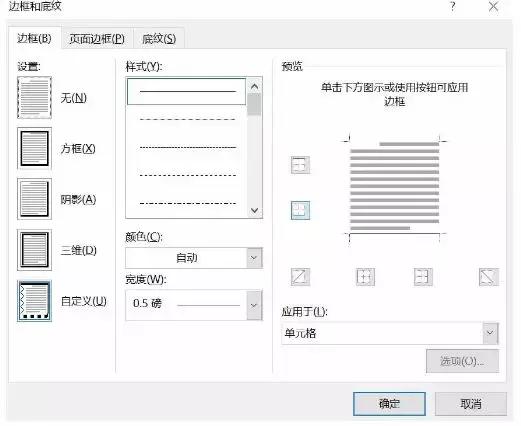Screen dimensions: 521x426
Task: Choose the first dashed line style below solid
Action: (x=187, y=119)
